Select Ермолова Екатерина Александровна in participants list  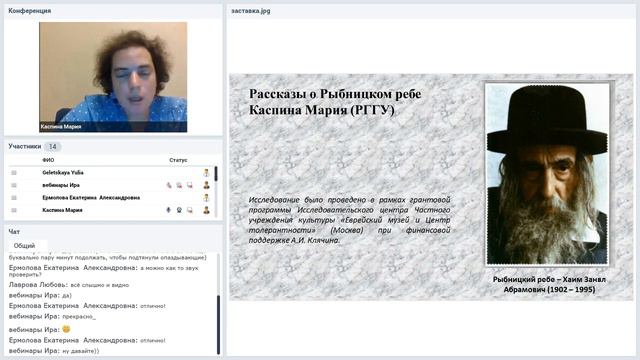tap(91, 198)
